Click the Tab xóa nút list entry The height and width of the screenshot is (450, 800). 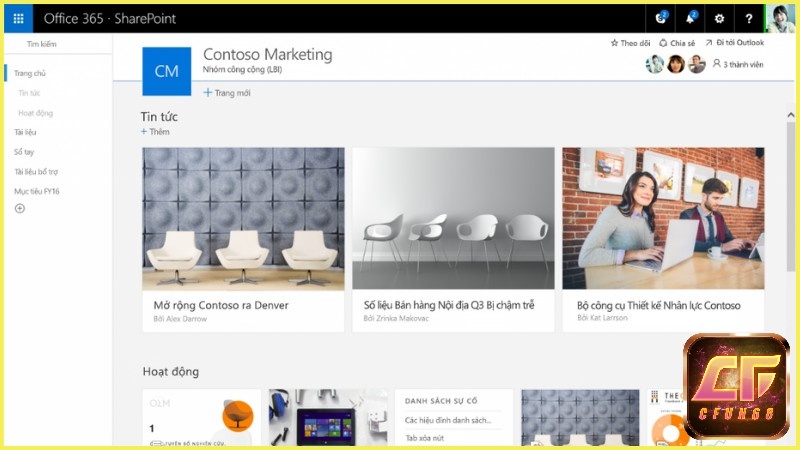[424, 438]
